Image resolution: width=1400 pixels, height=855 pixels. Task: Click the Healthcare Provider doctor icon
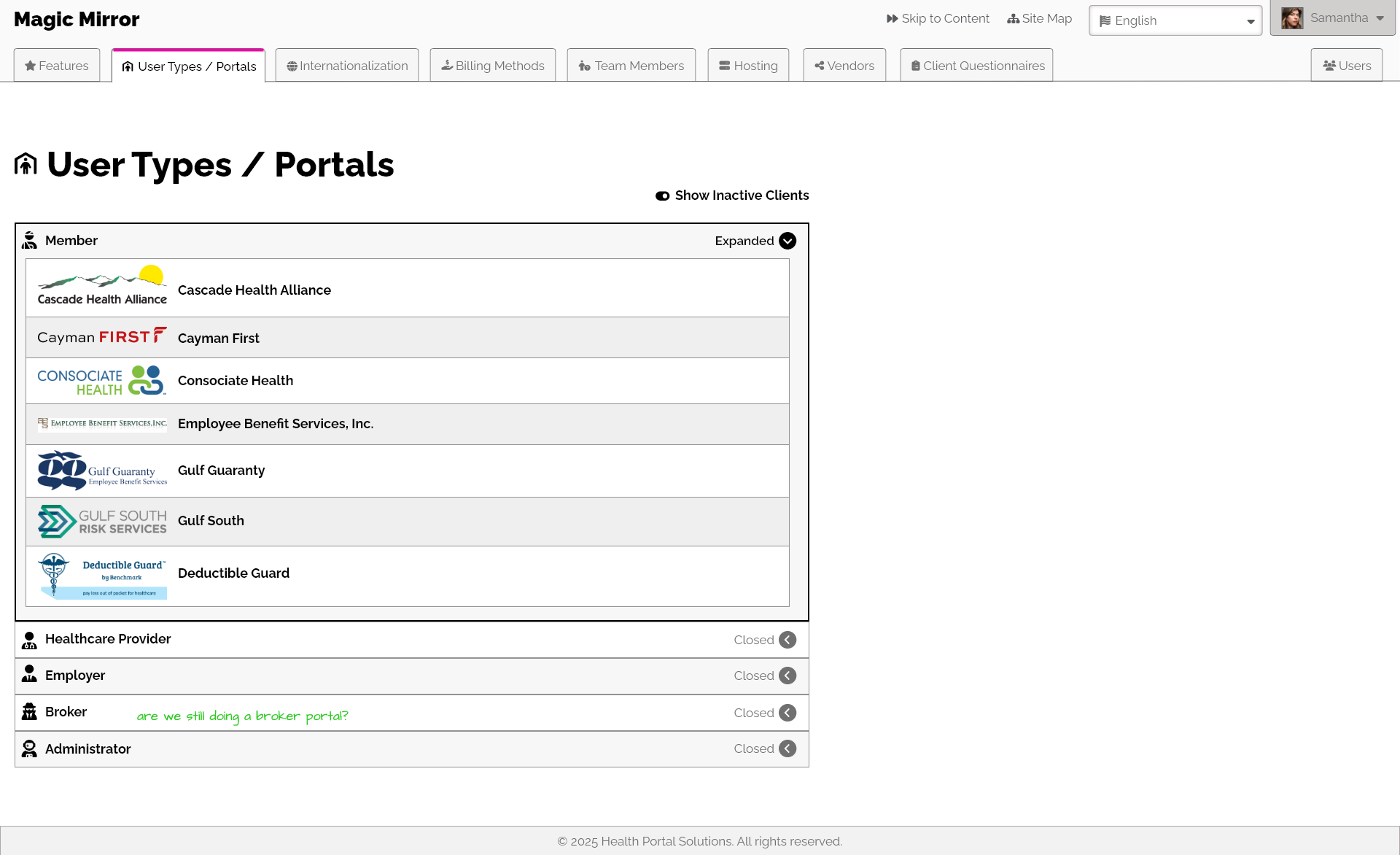(x=29, y=640)
